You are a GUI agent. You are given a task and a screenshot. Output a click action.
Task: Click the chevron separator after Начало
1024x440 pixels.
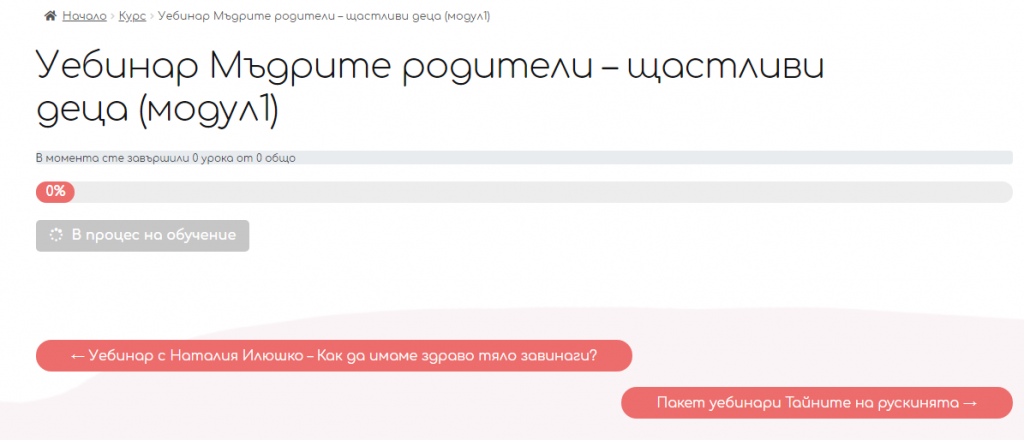pos(112,16)
